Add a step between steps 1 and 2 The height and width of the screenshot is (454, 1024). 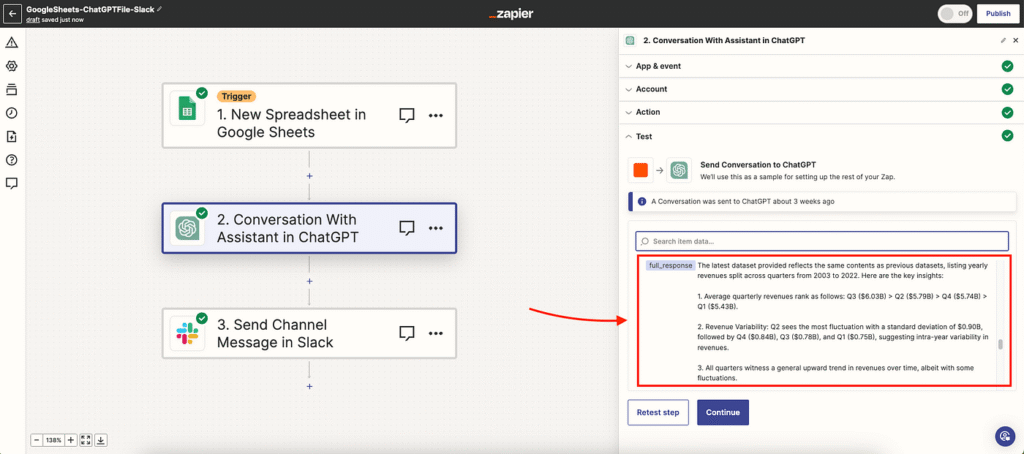point(310,176)
